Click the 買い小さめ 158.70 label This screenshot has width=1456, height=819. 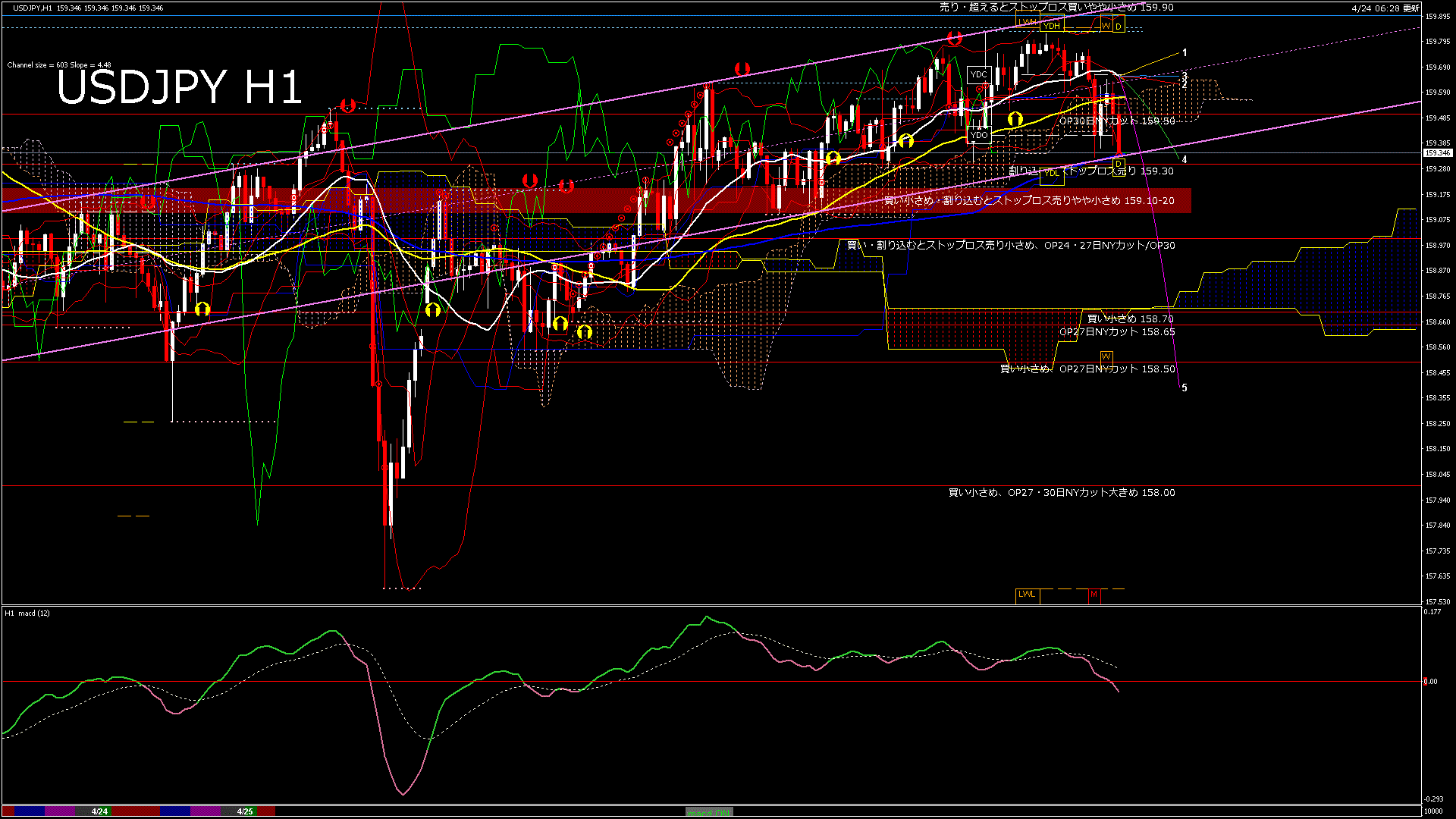click(x=1130, y=319)
